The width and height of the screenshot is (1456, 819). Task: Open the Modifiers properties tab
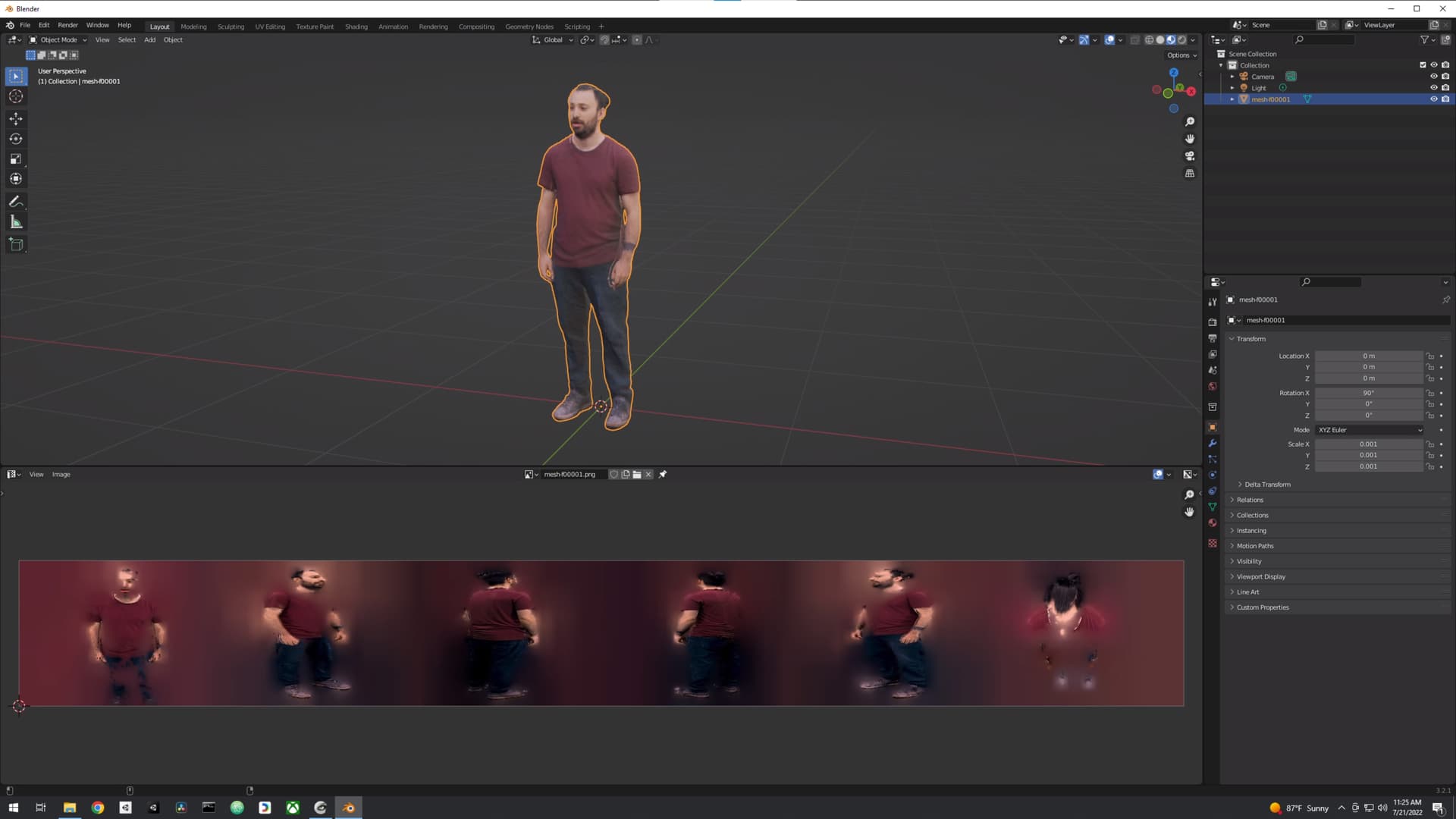tap(1213, 444)
